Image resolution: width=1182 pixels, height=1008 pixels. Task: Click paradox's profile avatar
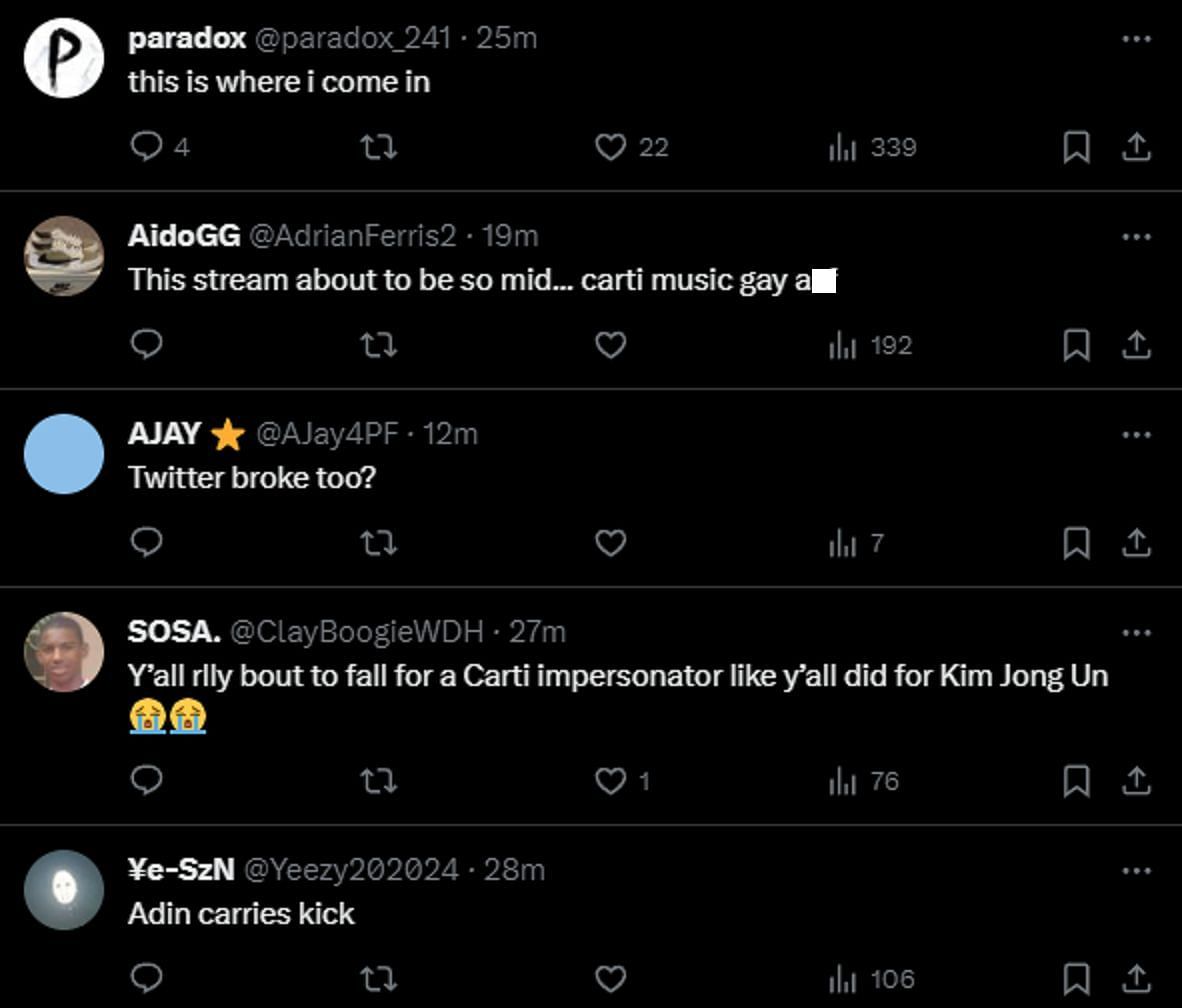pyautogui.click(x=64, y=58)
